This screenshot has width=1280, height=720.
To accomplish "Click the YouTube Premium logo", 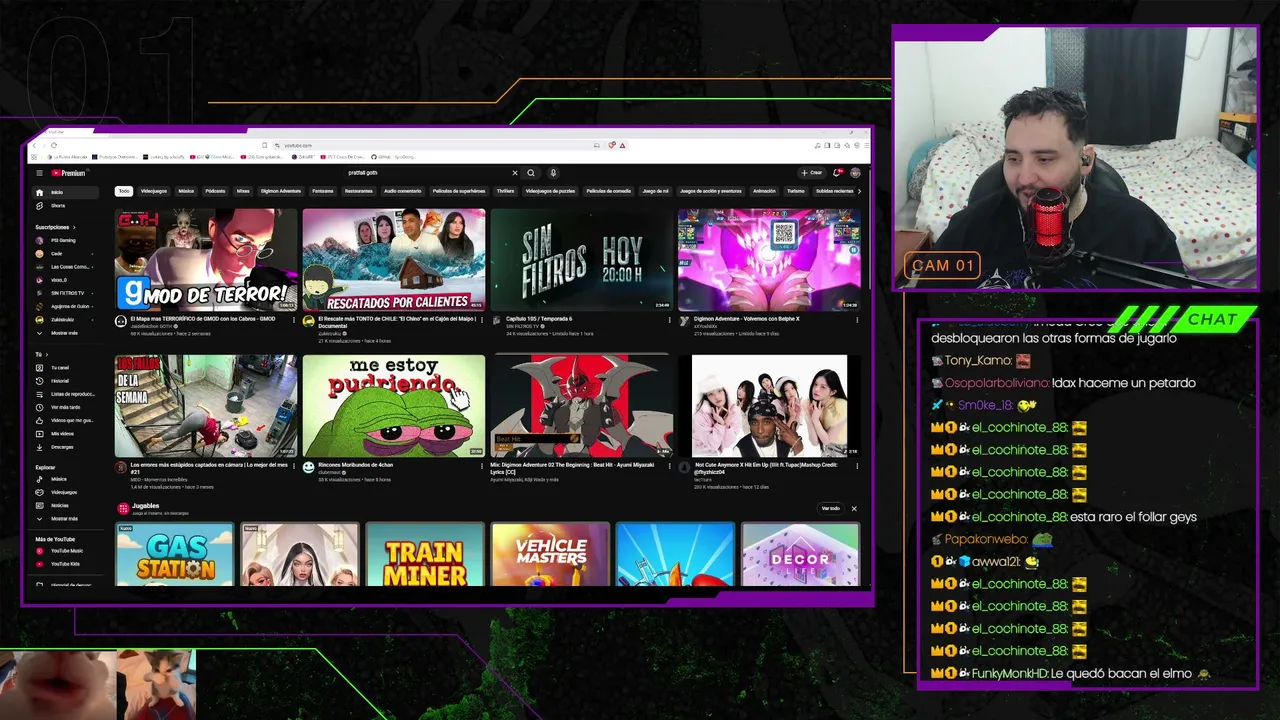I will point(68,173).
